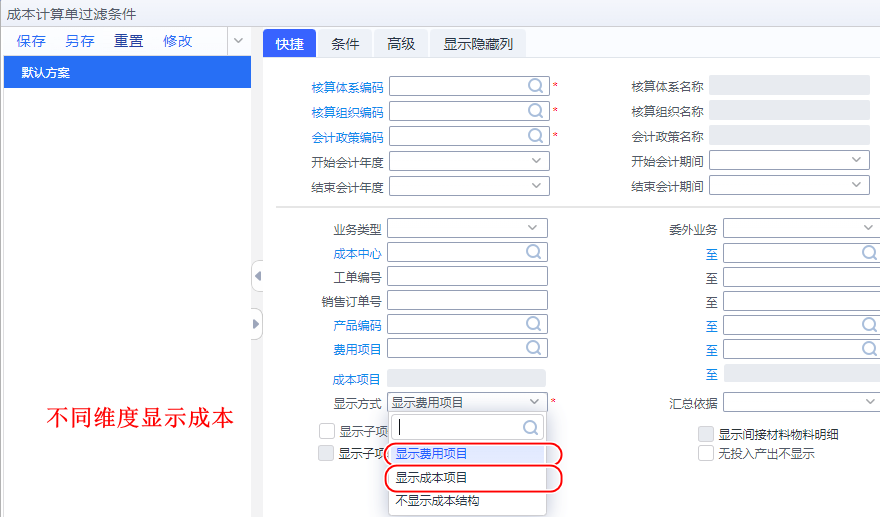Open lookup for 产品编码 field
The height and width of the screenshot is (517, 880).
tap(535, 324)
